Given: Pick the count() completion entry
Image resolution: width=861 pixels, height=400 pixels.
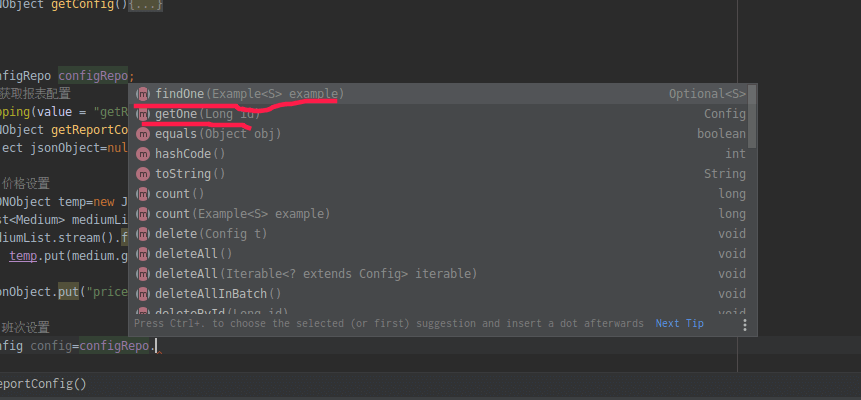Looking at the screenshot, I should tap(180, 194).
